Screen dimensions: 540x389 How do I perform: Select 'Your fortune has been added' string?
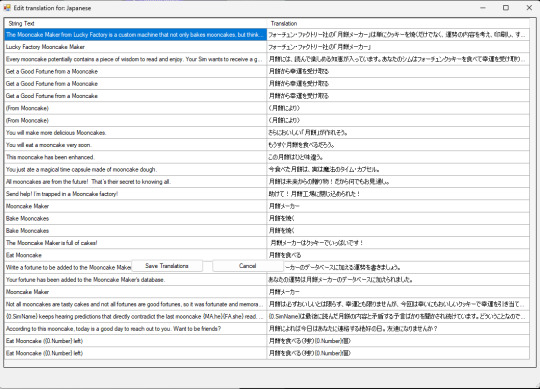pos(136,280)
